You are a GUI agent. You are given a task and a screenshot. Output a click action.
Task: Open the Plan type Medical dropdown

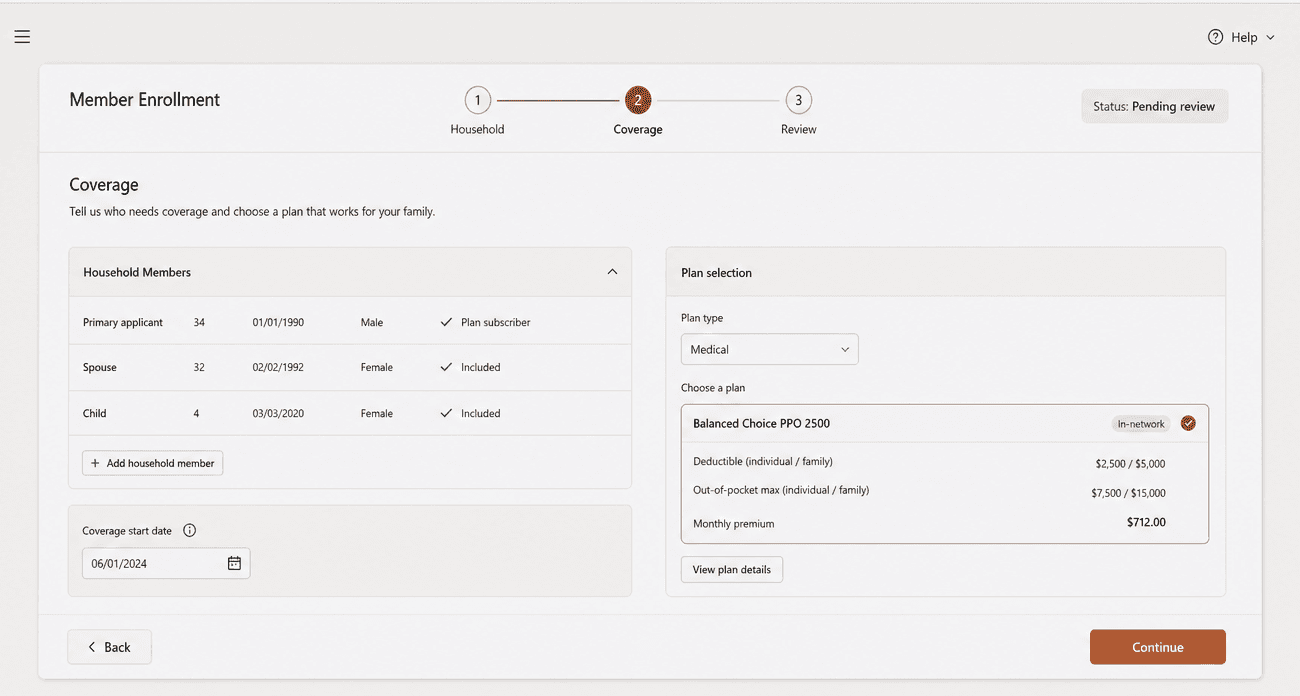tap(769, 349)
